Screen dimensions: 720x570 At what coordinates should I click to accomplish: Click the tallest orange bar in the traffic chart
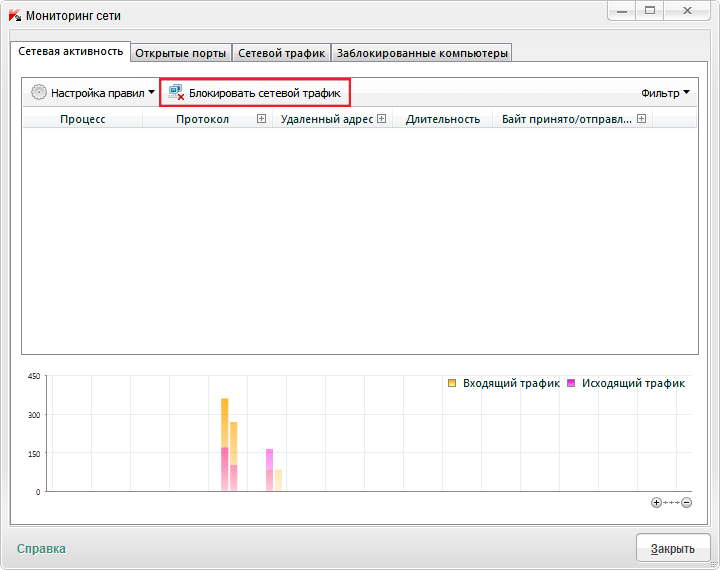[225, 444]
